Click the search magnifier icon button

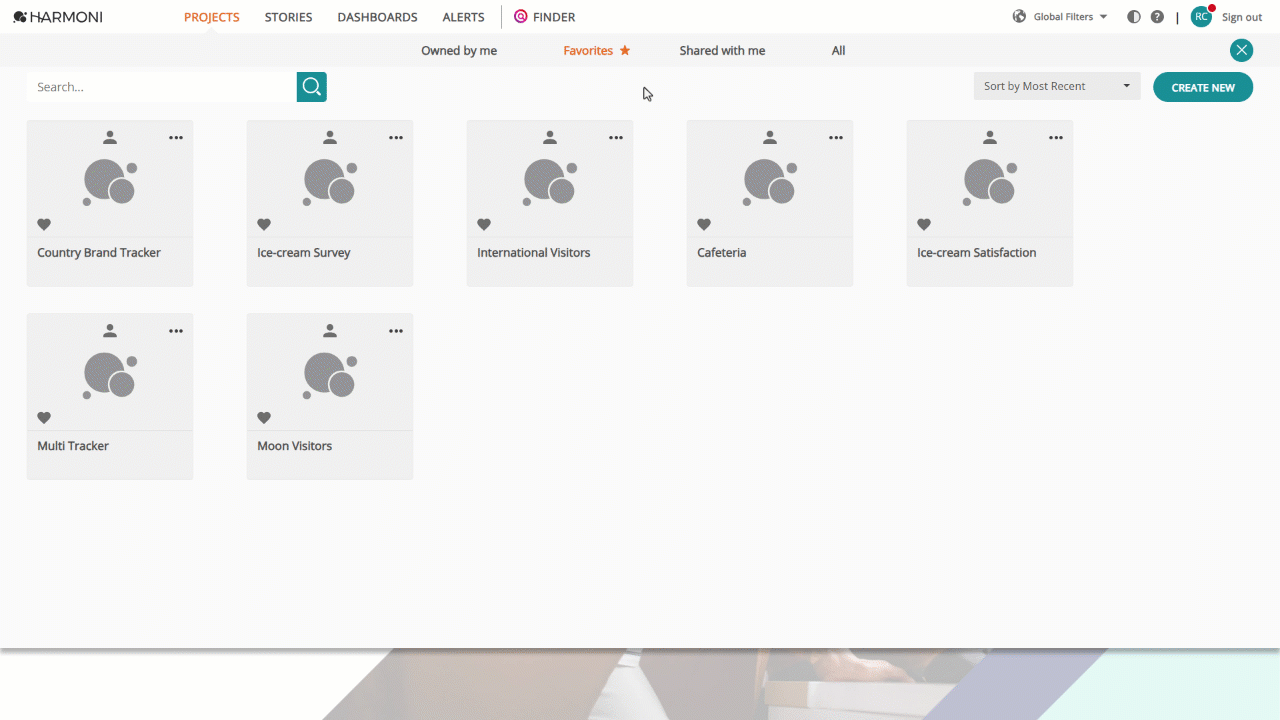coord(312,87)
